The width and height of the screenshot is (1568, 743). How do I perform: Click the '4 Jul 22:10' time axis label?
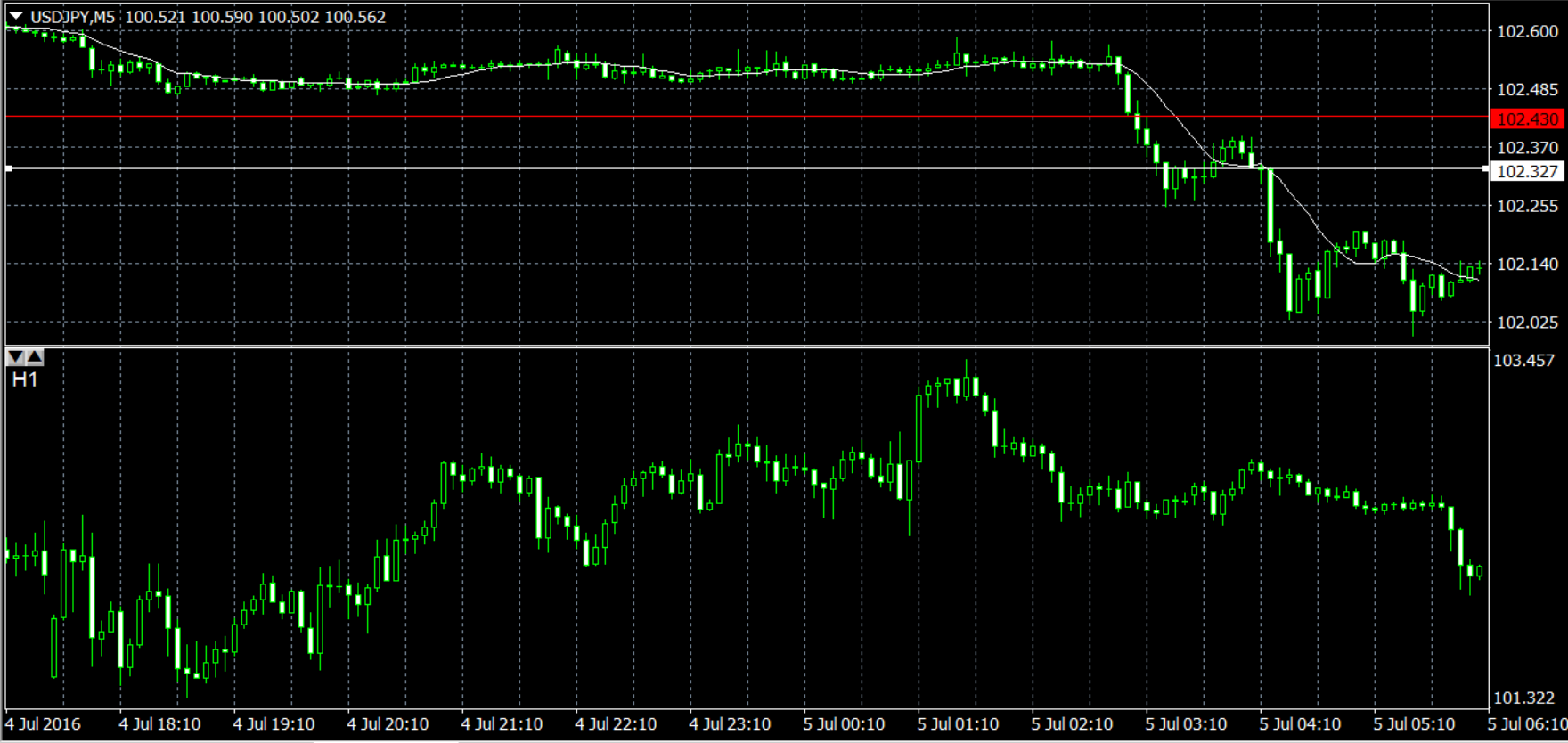tap(616, 724)
